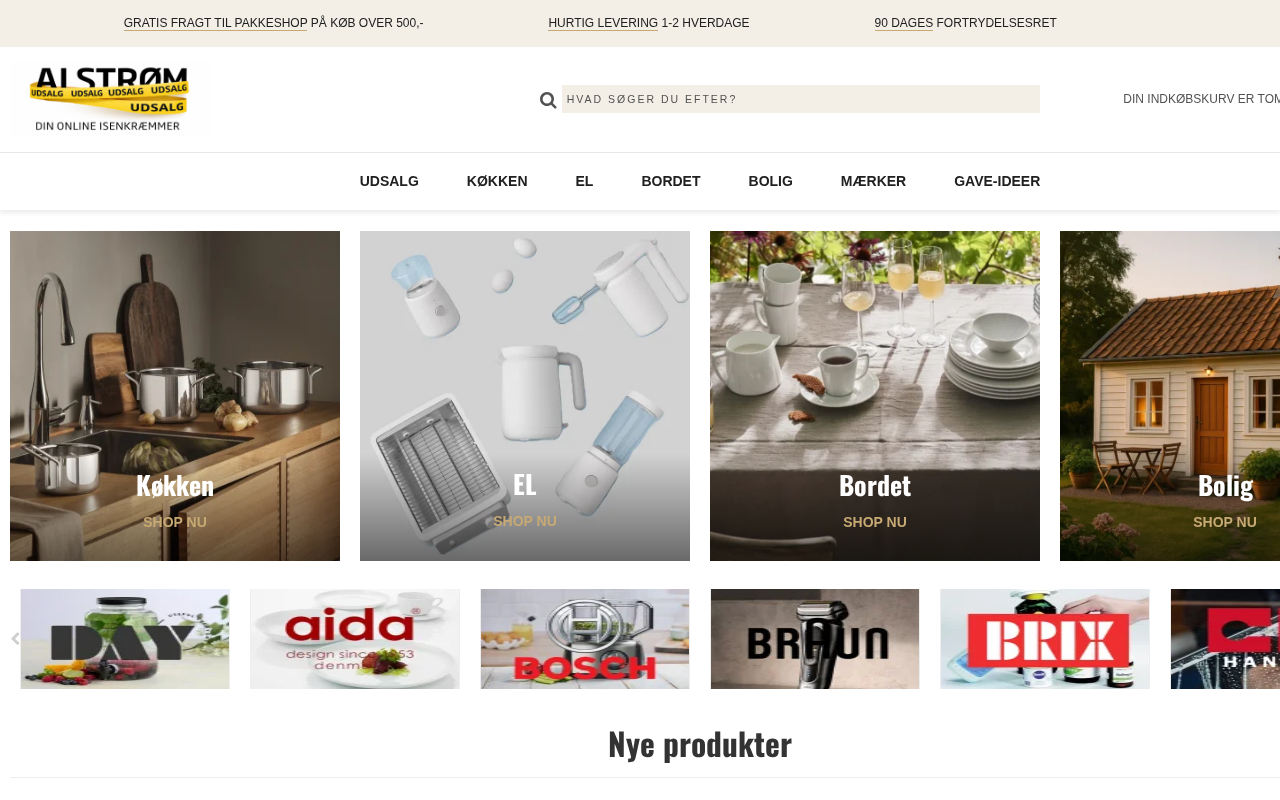Open the Braun brand logo tile

coord(815,639)
